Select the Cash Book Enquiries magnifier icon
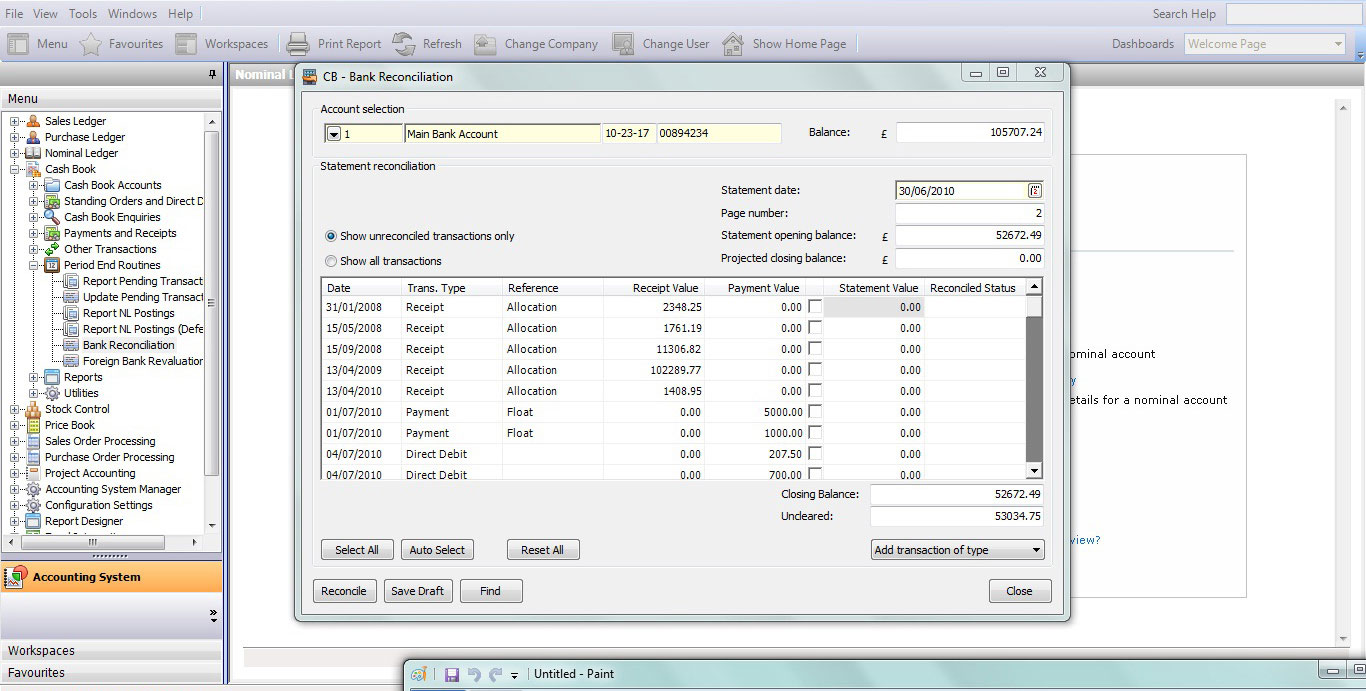This screenshot has height=691, width=1366. (52, 217)
